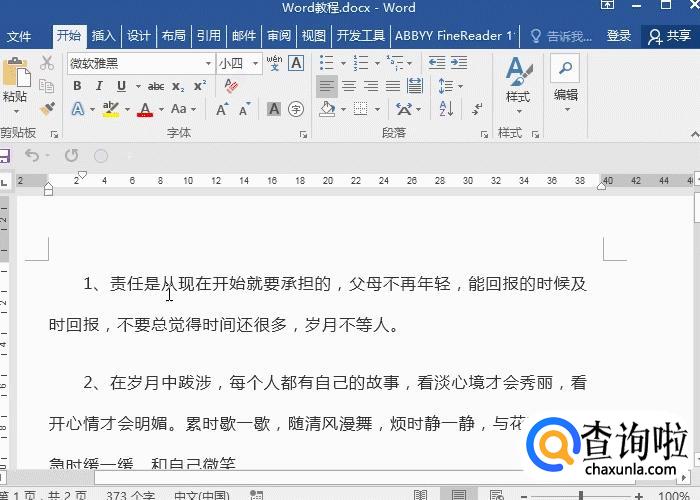Click the 告诉我 search box

[562, 36]
